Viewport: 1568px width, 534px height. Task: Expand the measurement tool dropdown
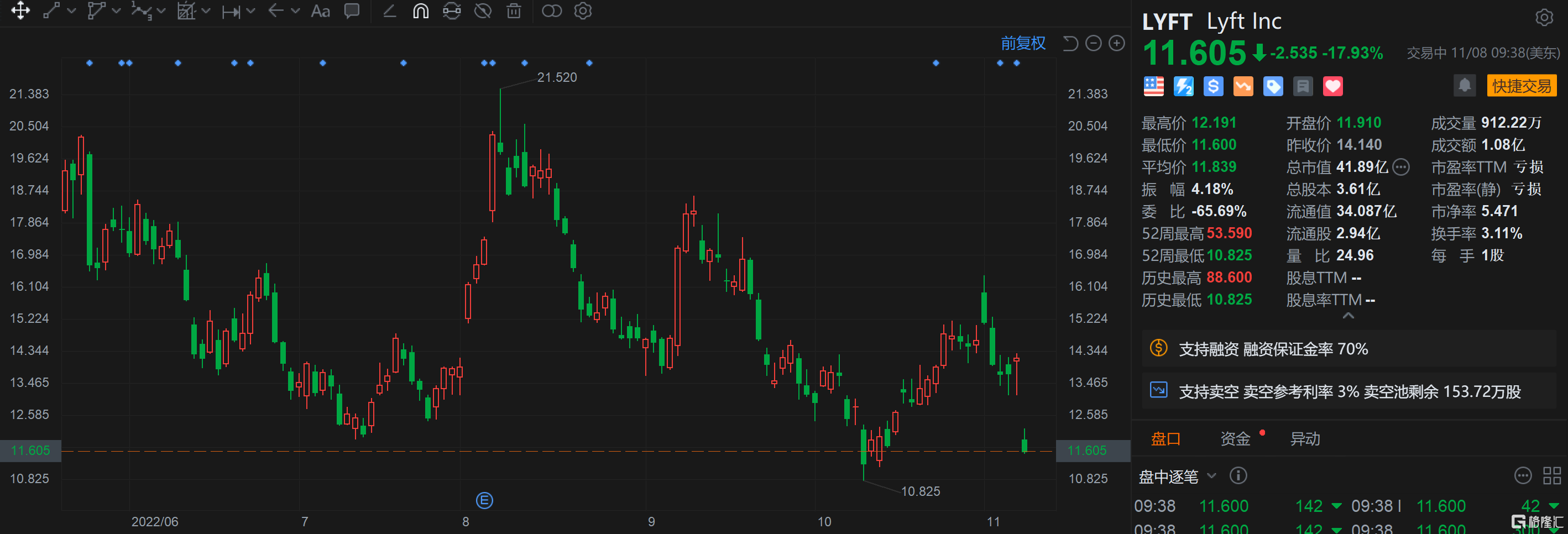pos(251,11)
